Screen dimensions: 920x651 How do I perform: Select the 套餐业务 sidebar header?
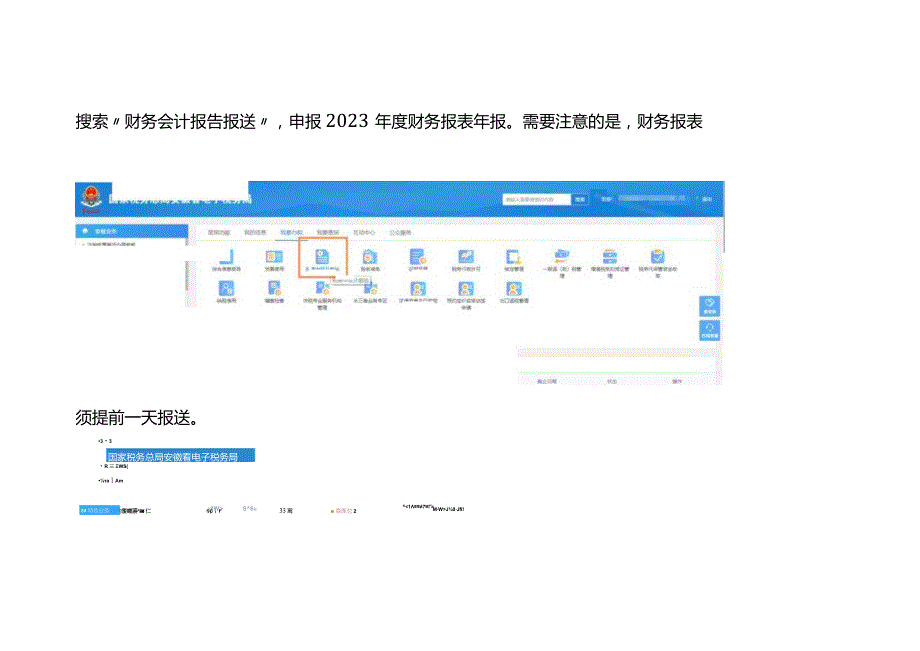(132, 231)
